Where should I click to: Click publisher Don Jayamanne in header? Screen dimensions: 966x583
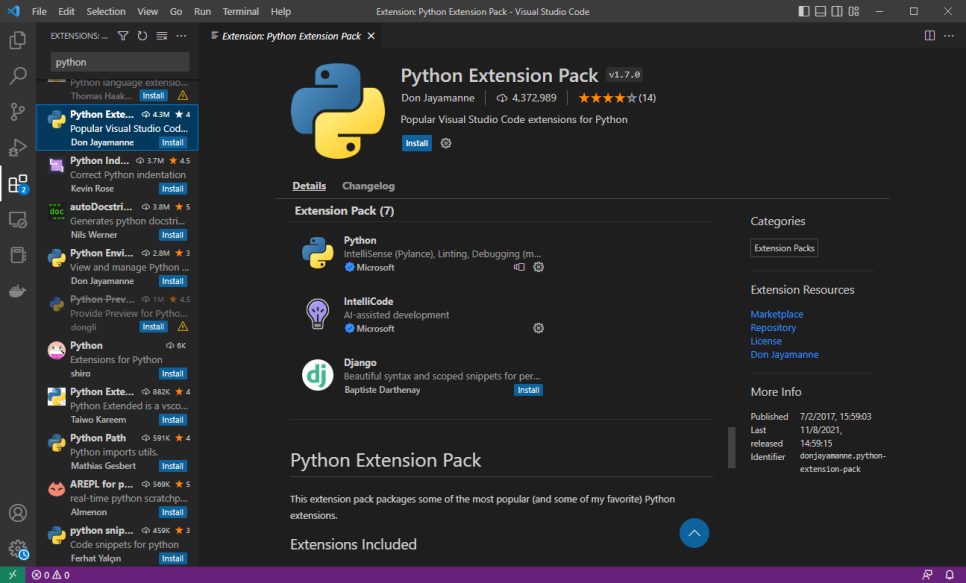[438, 98]
